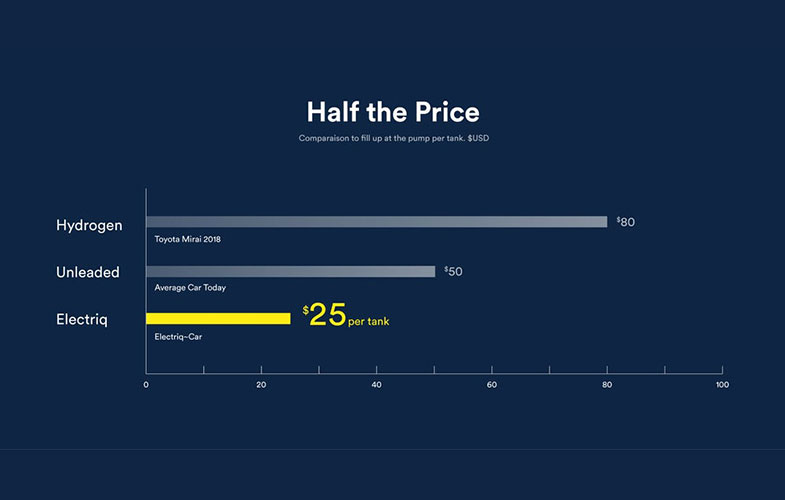Click the 40 axis tick label
Image resolution: width=785 pixels, height=500 pixels.
pyautogui.click(x=376, y=385)
